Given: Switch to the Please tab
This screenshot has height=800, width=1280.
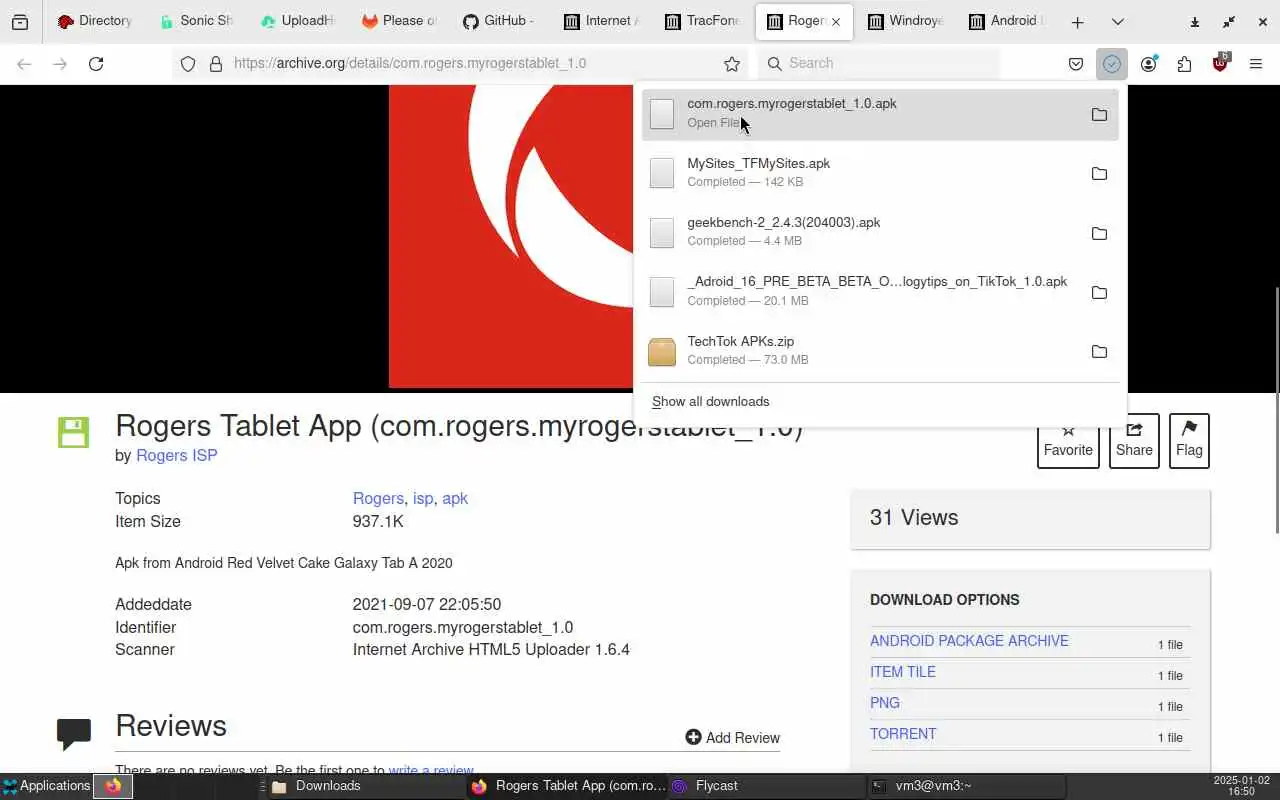Looking at the screenshot, I should click(x=398, y=21).
